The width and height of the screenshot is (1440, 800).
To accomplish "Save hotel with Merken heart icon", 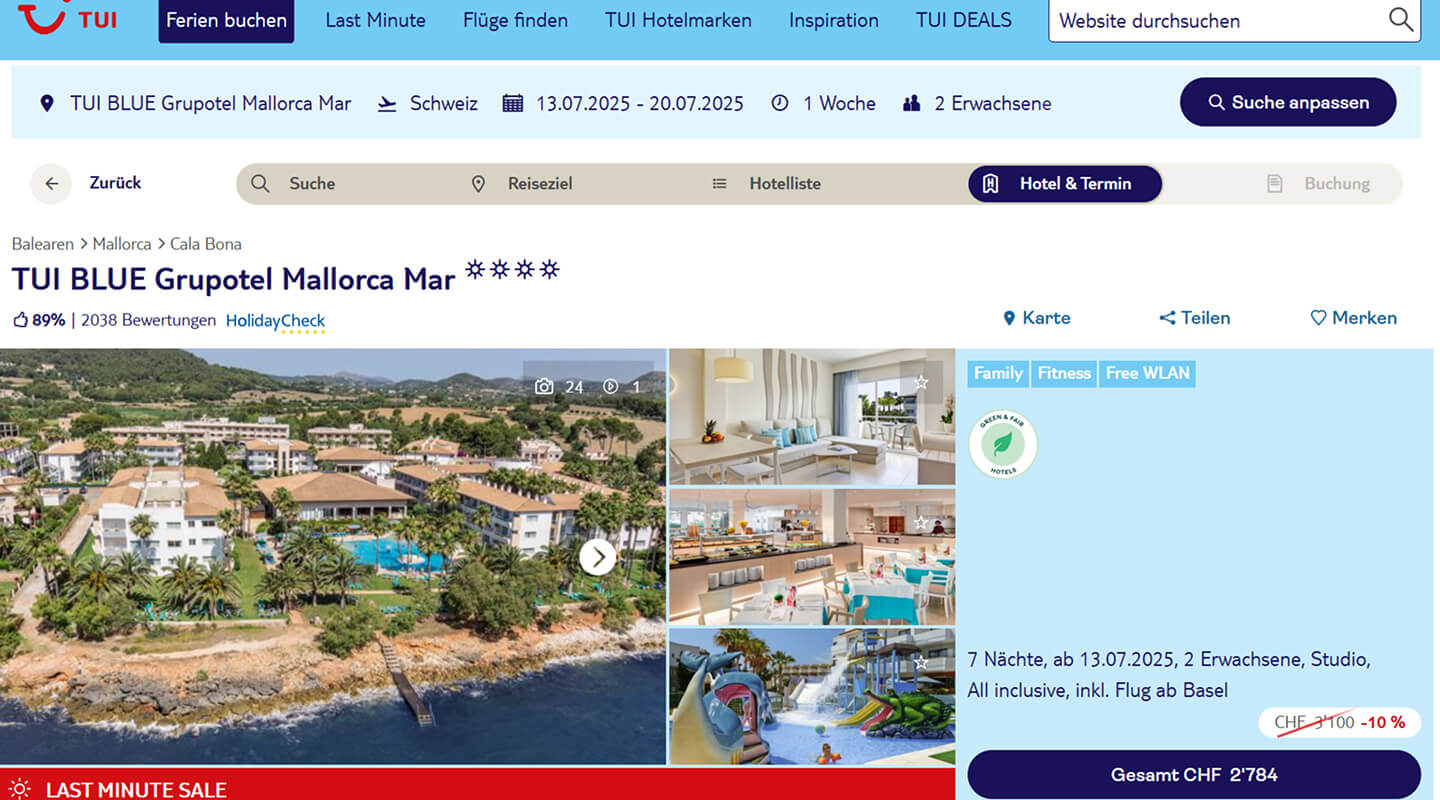I will coord(1318,318).
